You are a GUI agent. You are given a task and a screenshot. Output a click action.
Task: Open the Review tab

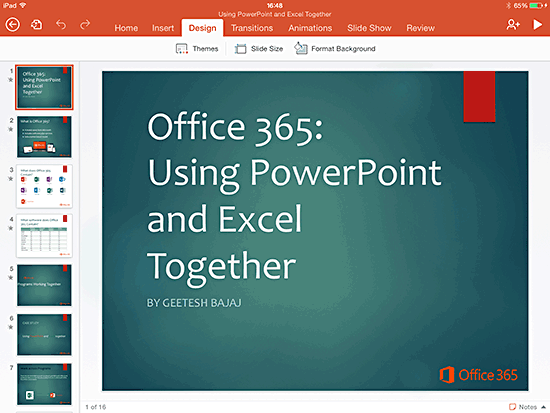point(420,28)
